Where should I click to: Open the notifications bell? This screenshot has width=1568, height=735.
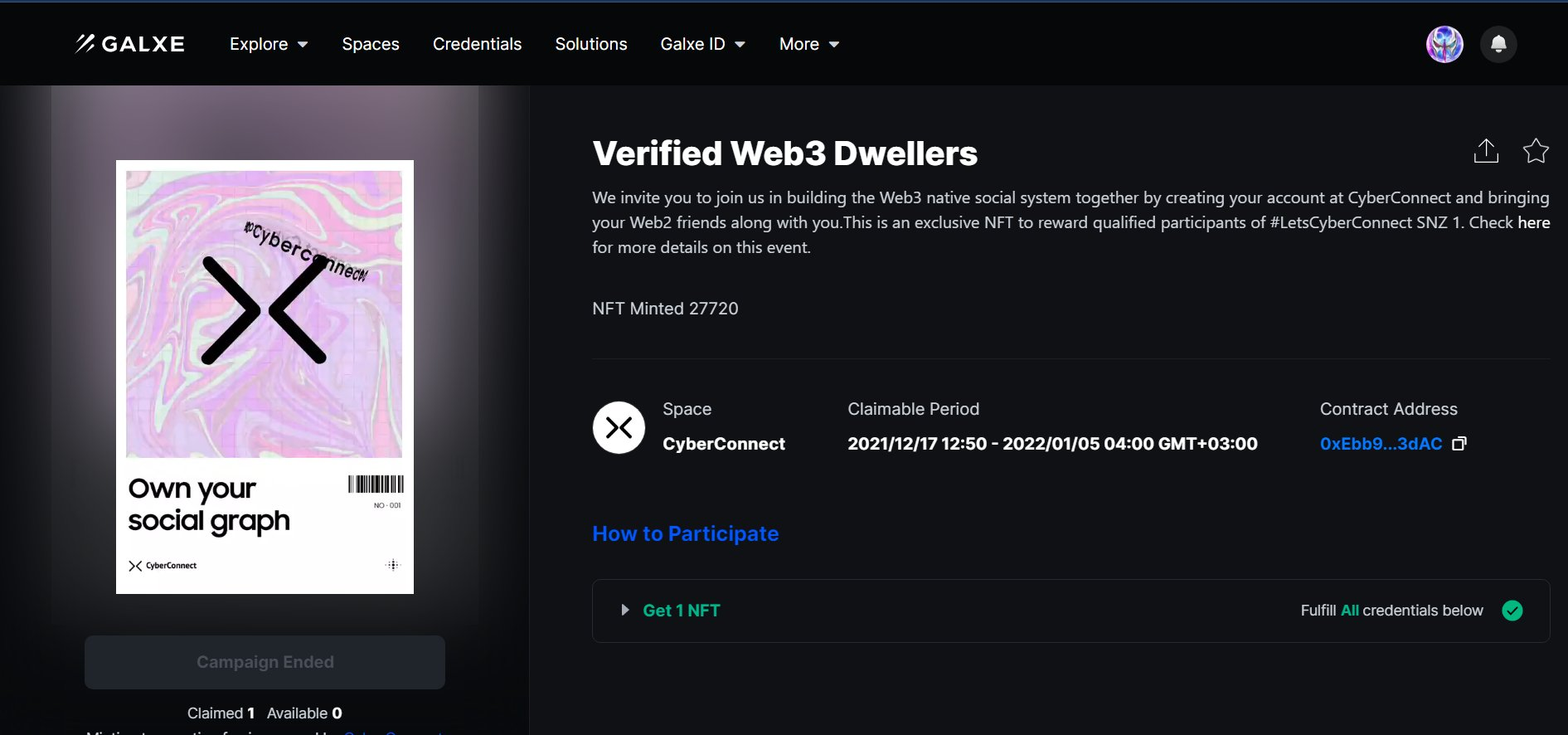click(1498, 44)
